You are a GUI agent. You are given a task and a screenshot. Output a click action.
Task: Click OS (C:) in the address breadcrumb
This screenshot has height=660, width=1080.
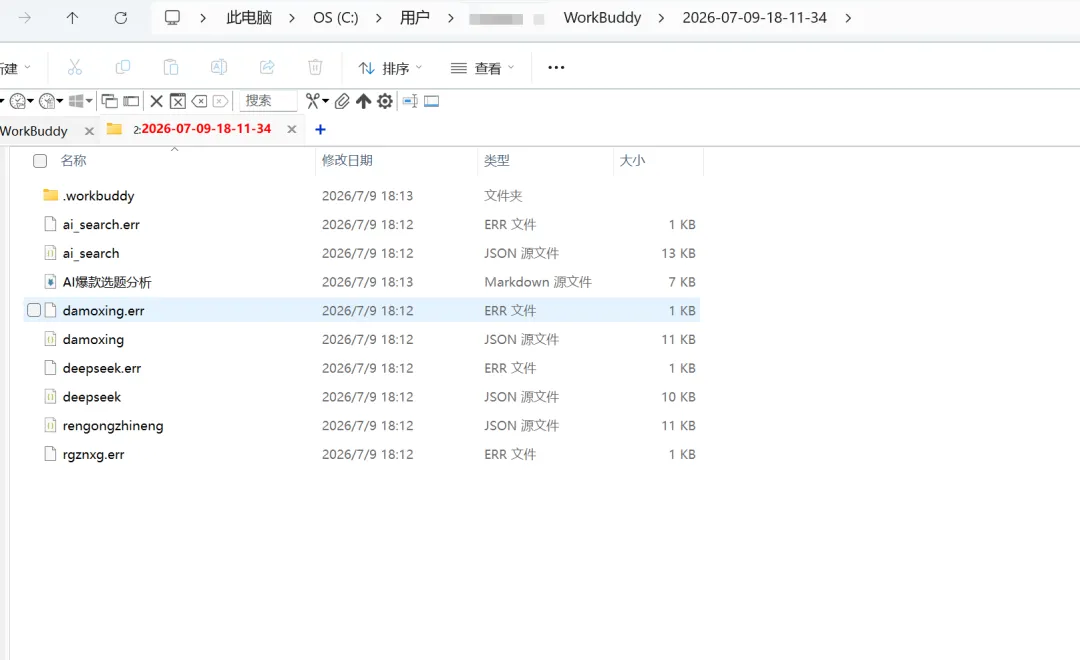(335, 18)
